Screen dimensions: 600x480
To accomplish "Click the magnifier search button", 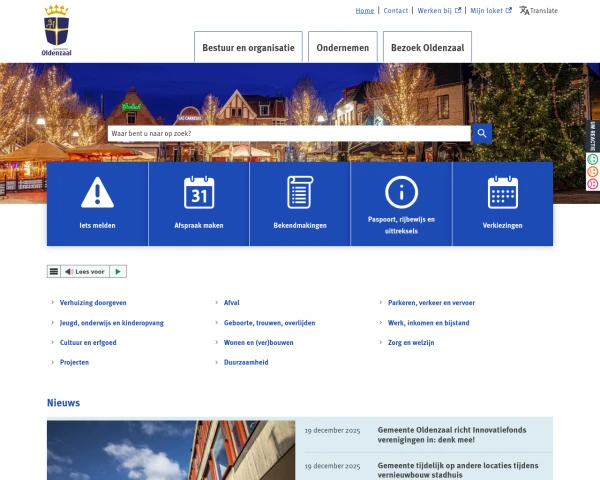I will [482, 133].
